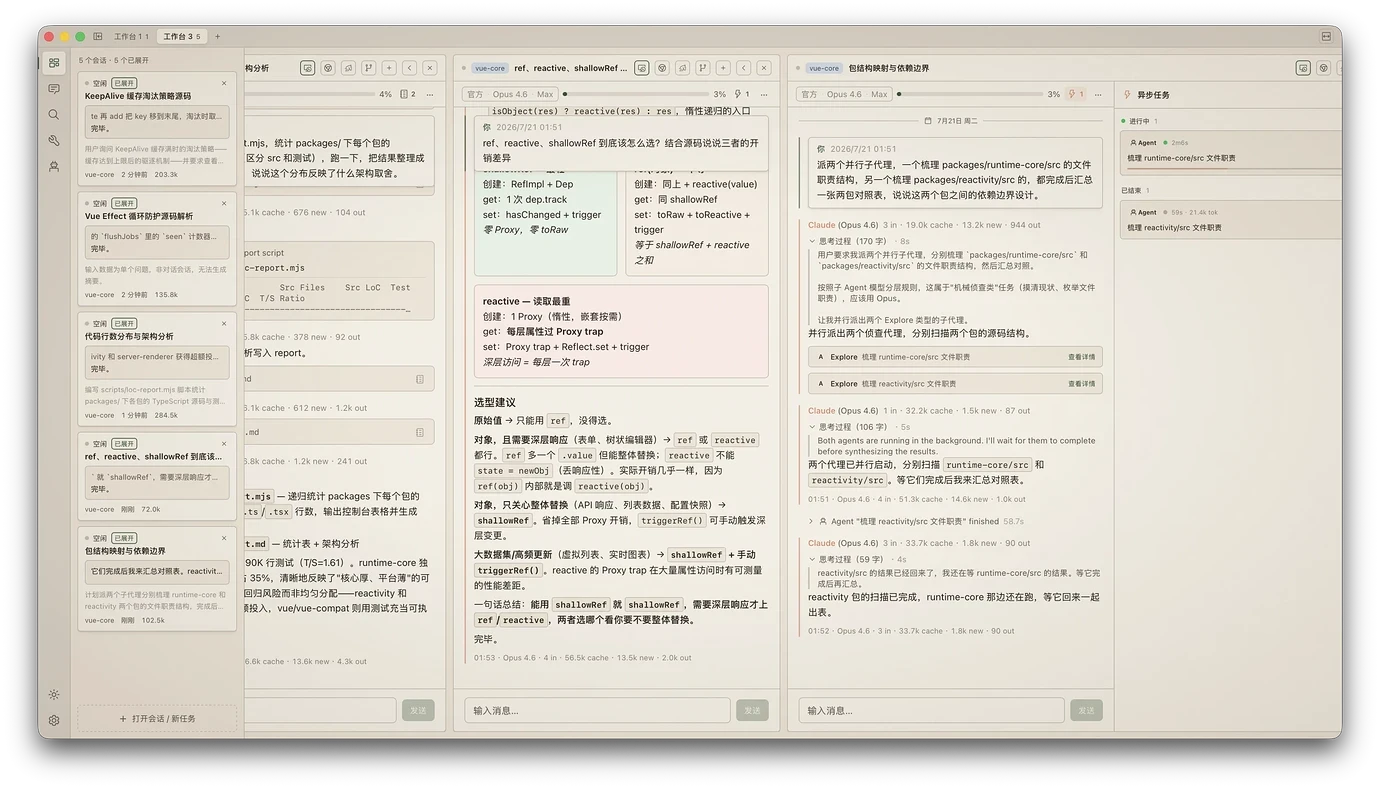
Task: Open model selector 官方 Opus 4.6 Max in 包结构映射 pane
Action: point(845,94)
